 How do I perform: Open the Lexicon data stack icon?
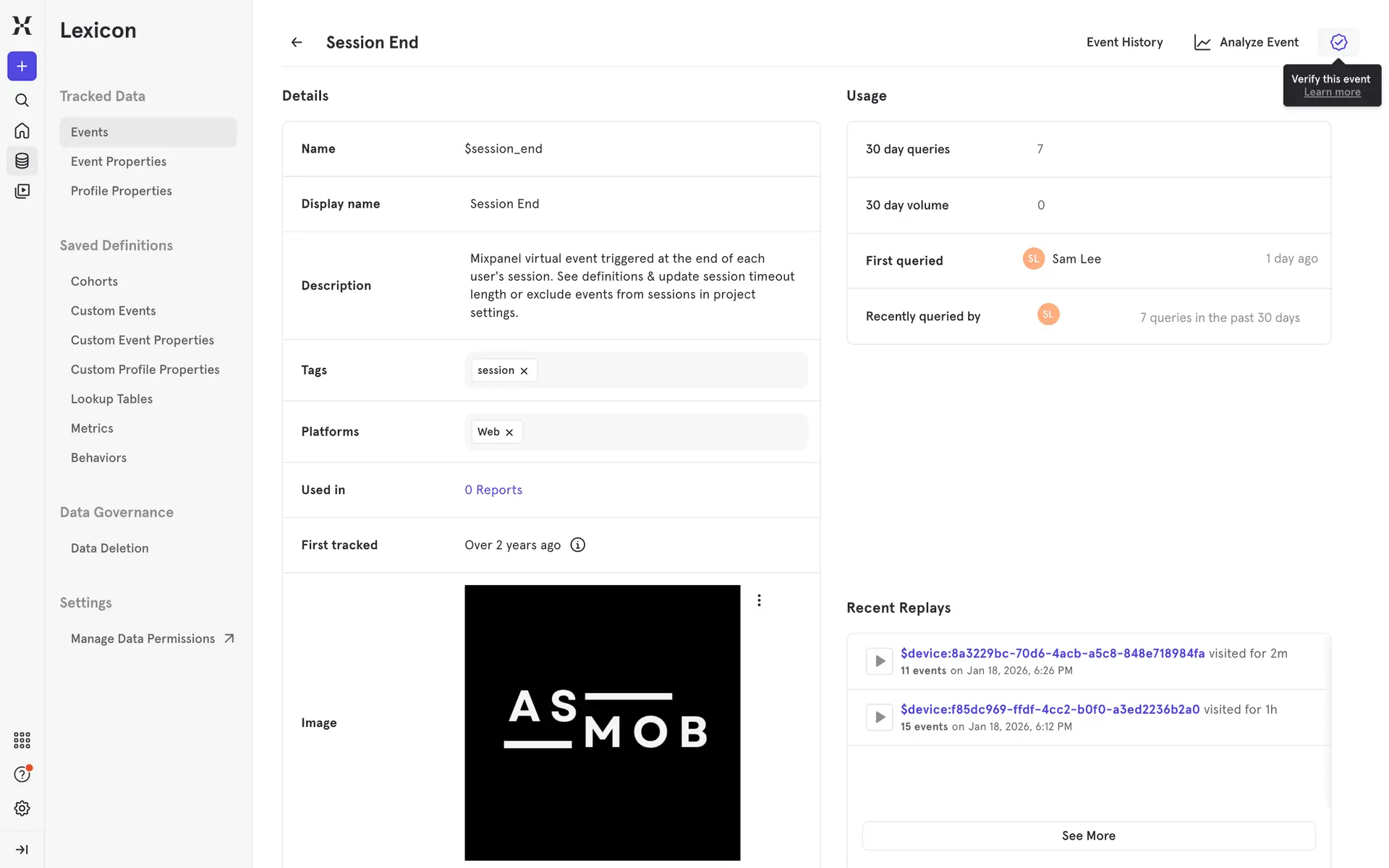[22, 161]
